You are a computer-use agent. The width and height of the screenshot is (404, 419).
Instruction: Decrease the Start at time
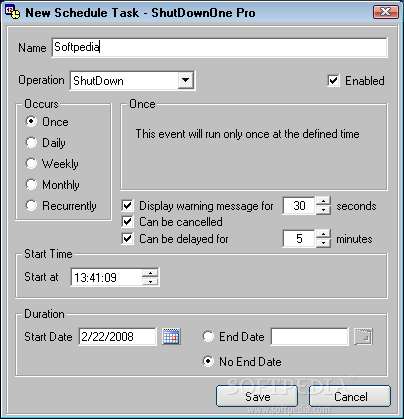(150, 281)
